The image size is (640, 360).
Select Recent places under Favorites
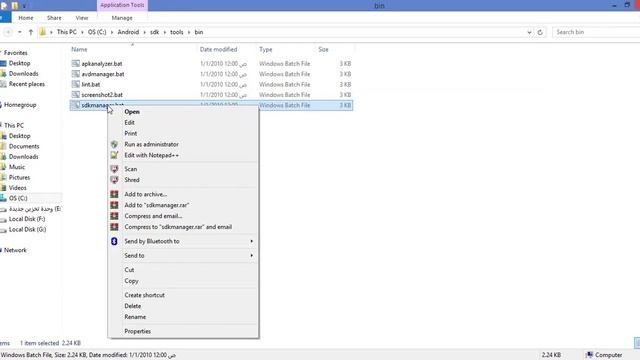pos(27,84)
